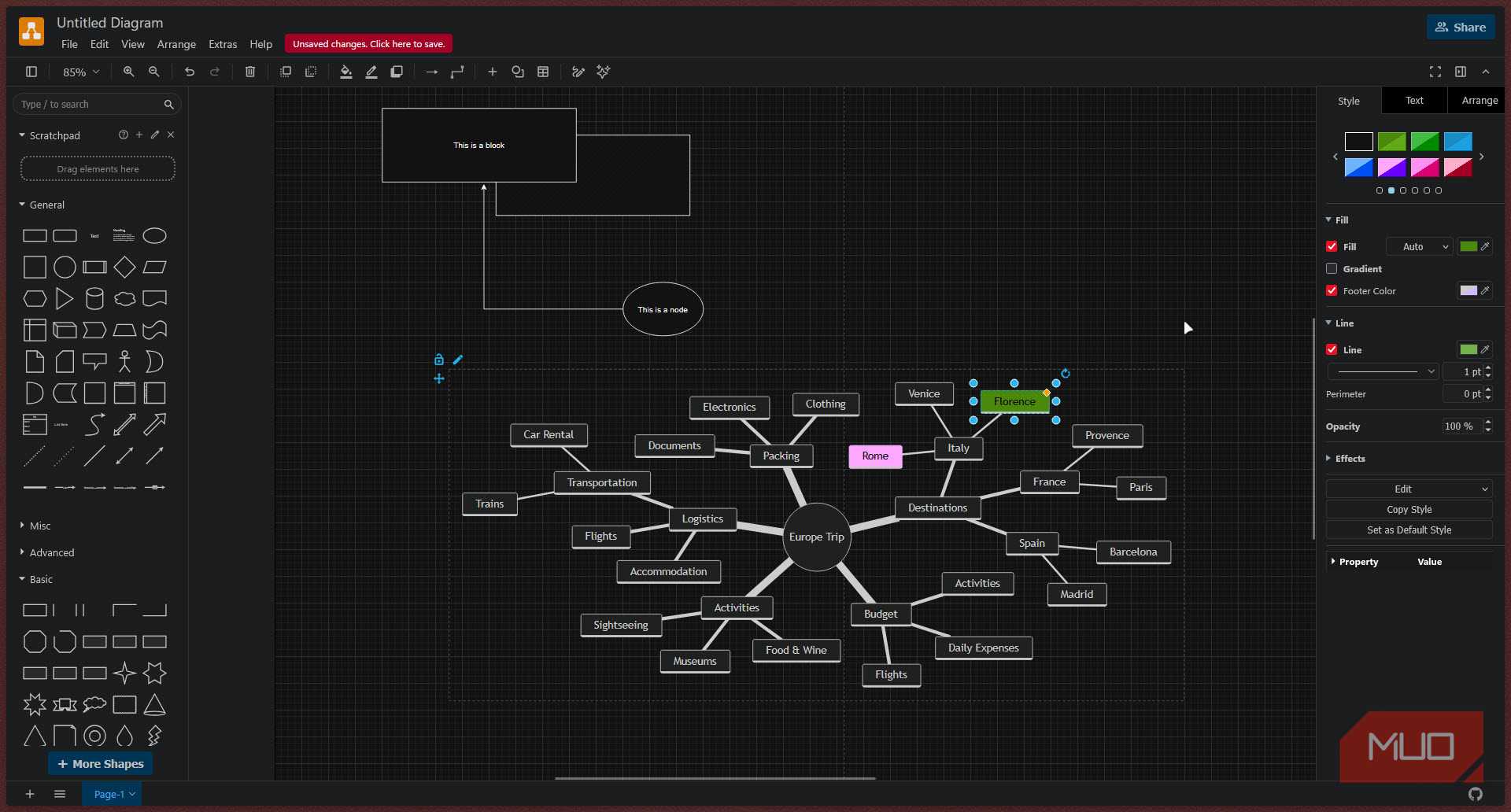The image size is (1511, 812).
Task: Open the Fill Auto dropdown
Action: (1420, 246)
